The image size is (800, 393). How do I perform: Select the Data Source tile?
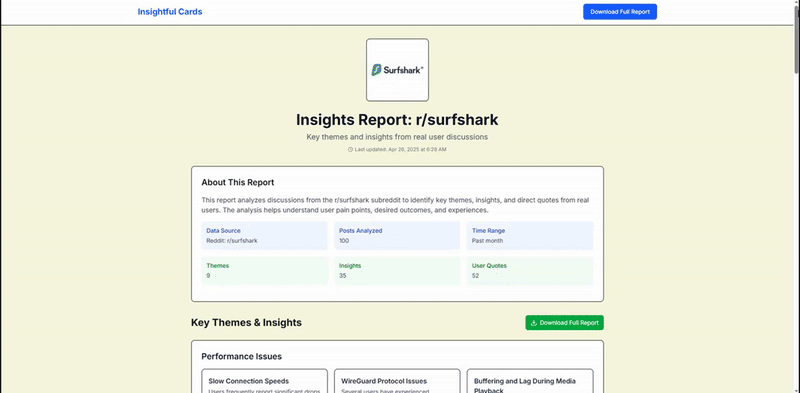[x=264, y=235]
